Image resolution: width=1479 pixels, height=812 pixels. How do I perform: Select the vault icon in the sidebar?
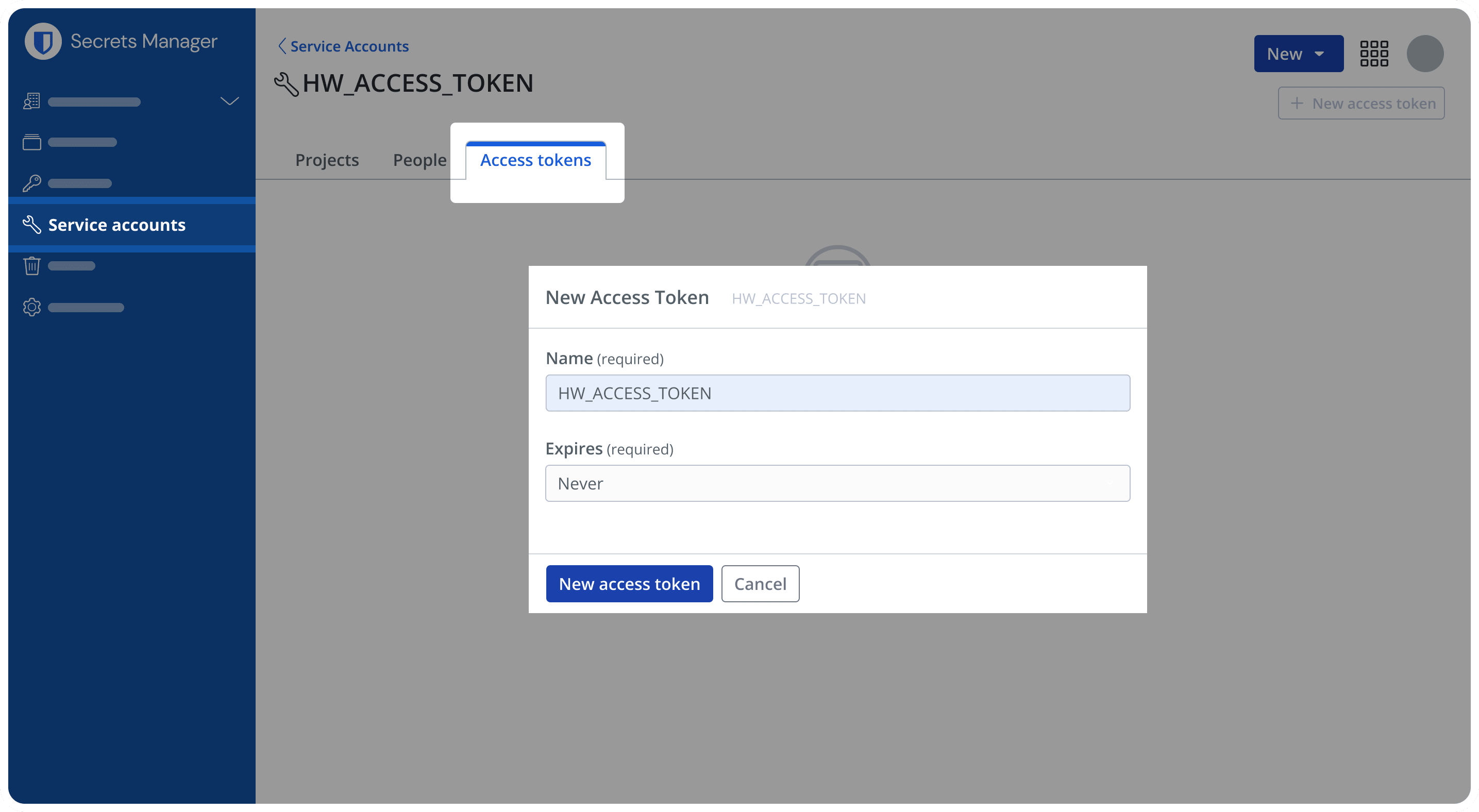click(x=31, y=142)
